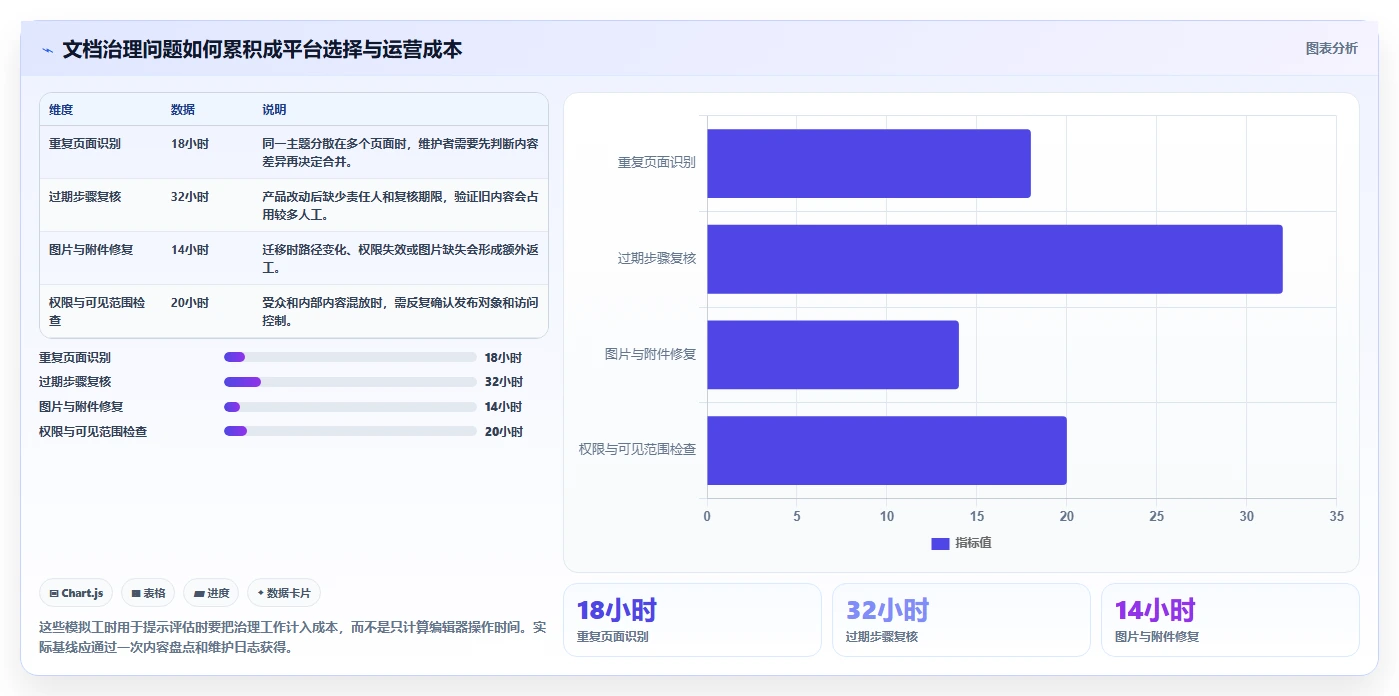Select the 过期步骤复核 cell in the table
Image resolution: width=1399 pixels, height=696 pixels.
coord(85,197)
